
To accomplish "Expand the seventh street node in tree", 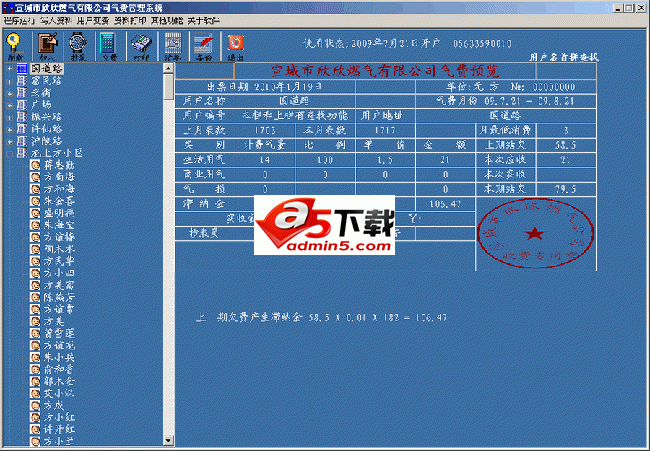I will [10, 141].
